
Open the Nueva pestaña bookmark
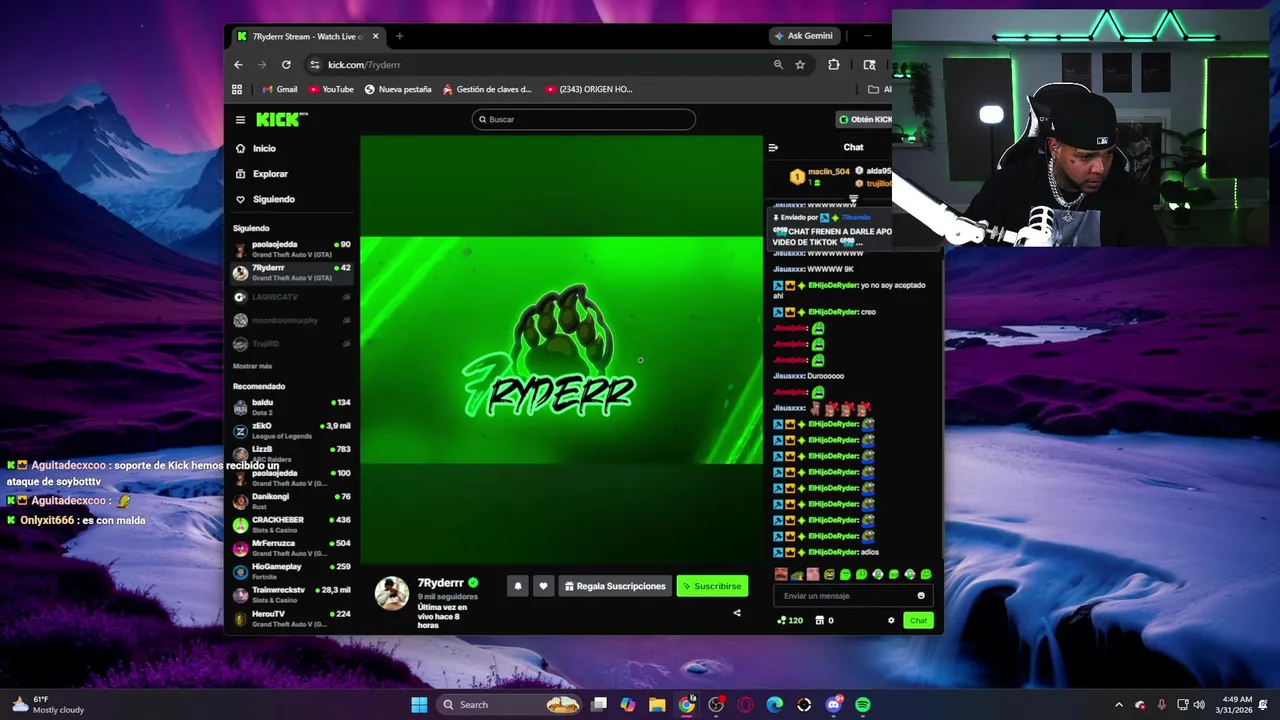coord(398,89)
